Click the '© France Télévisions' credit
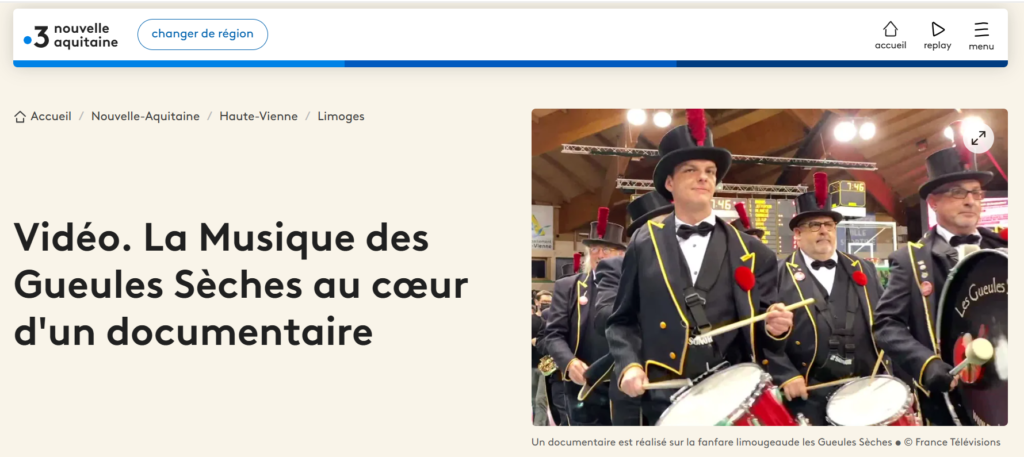Image resolution: width=1024 pixels, height=457 pixels. [x=952, y=442]
